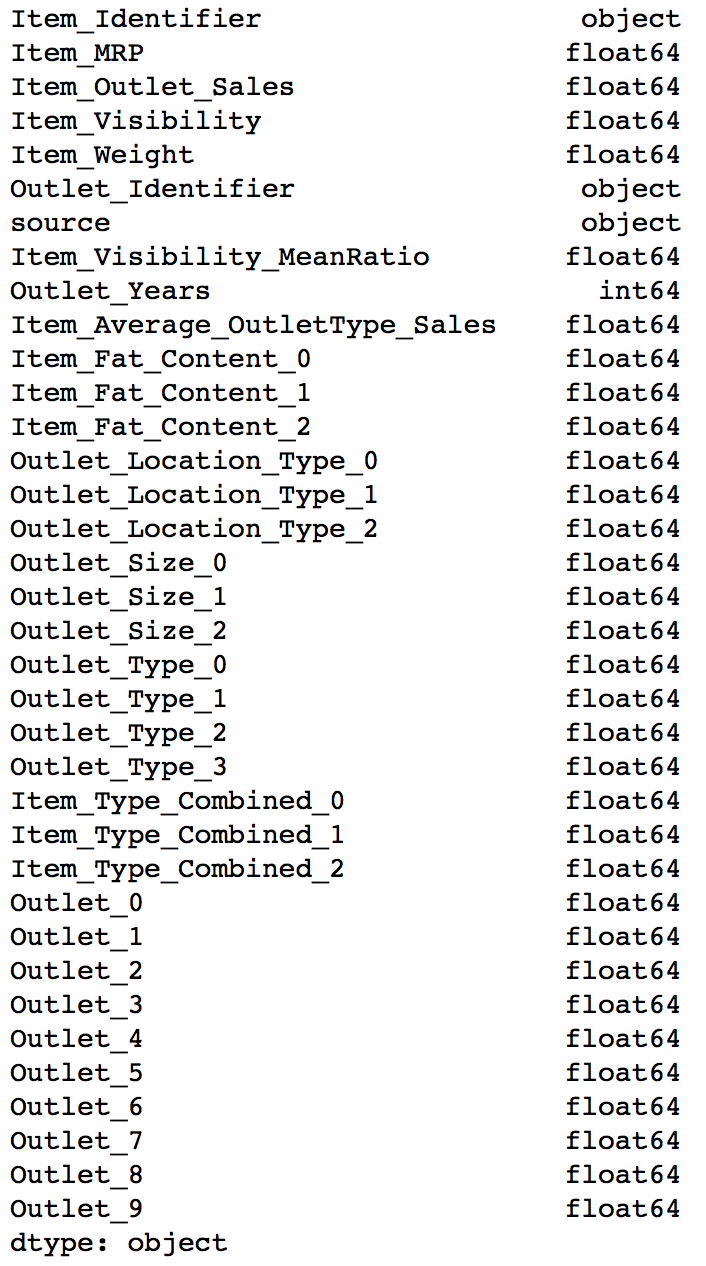This screenshot has width=706, height=1266.
Task: Click the Item_Visibility_MeanRatio text
Action: point(220,257)
